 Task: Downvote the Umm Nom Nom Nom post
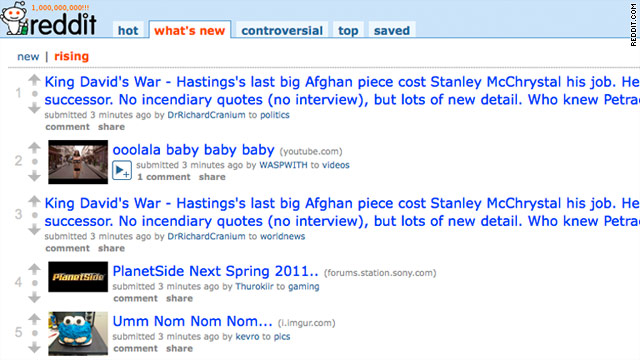[x=34, y=348]
